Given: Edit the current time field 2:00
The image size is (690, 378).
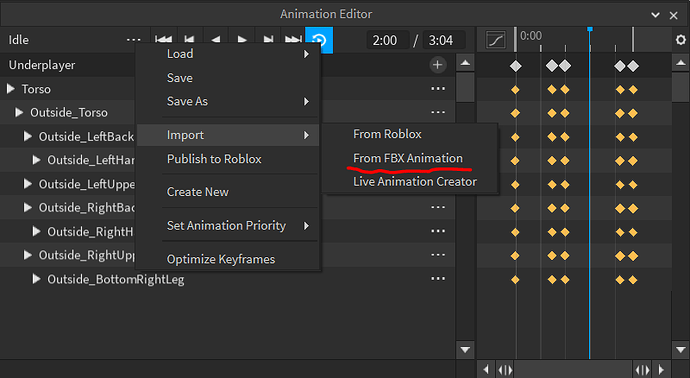Looking at the screenshot, I should point(387,40).
